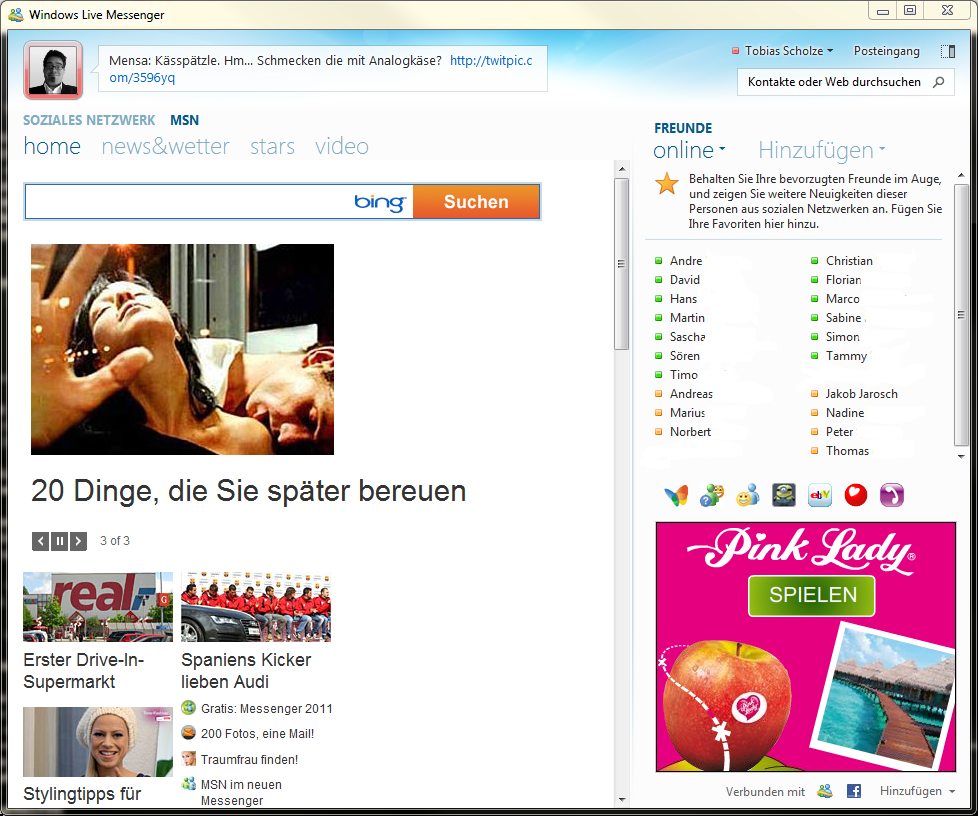Pause the news slideshow
This screenshot has width=978, height=816.
(x=59, y=541)
